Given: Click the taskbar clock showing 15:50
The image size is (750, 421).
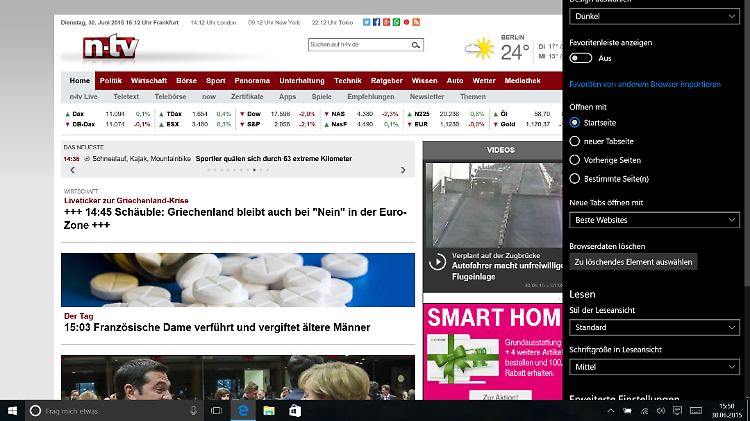Looking at the screenshot, I should click(x=726, y=410).
